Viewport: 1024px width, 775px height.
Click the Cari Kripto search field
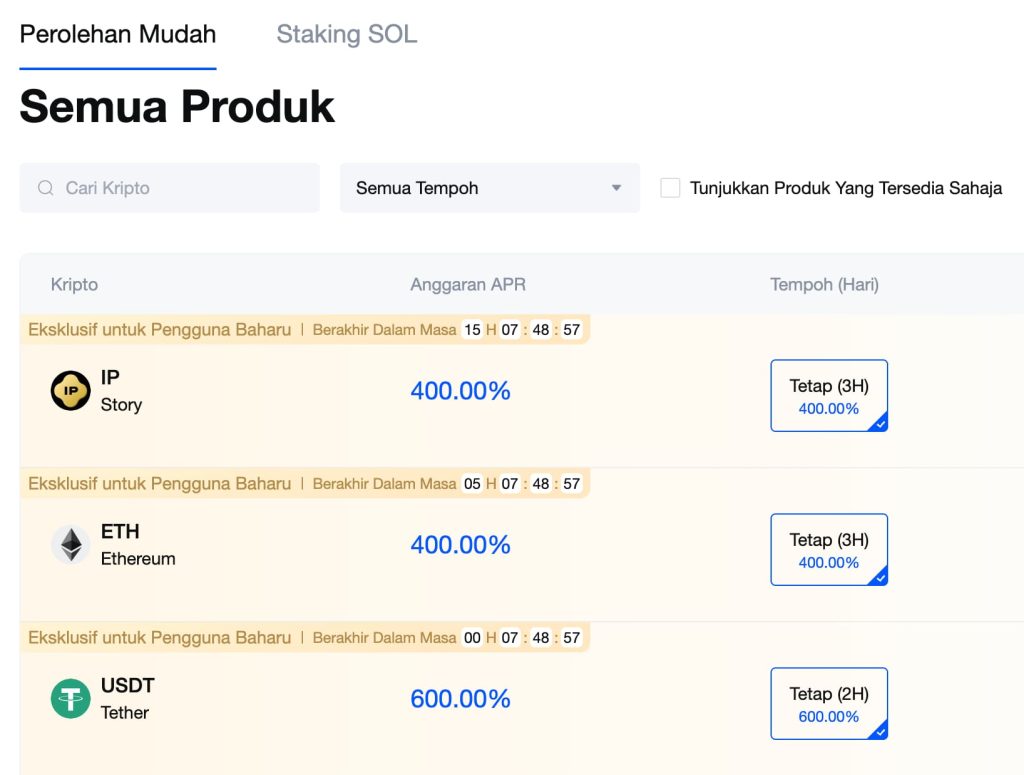169,187
